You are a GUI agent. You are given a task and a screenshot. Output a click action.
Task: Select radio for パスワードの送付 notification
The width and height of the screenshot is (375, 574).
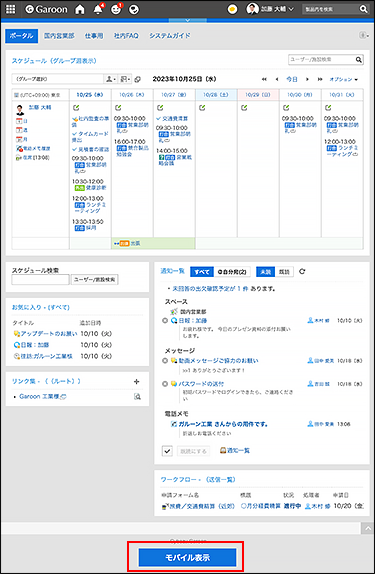pos(165,384)
